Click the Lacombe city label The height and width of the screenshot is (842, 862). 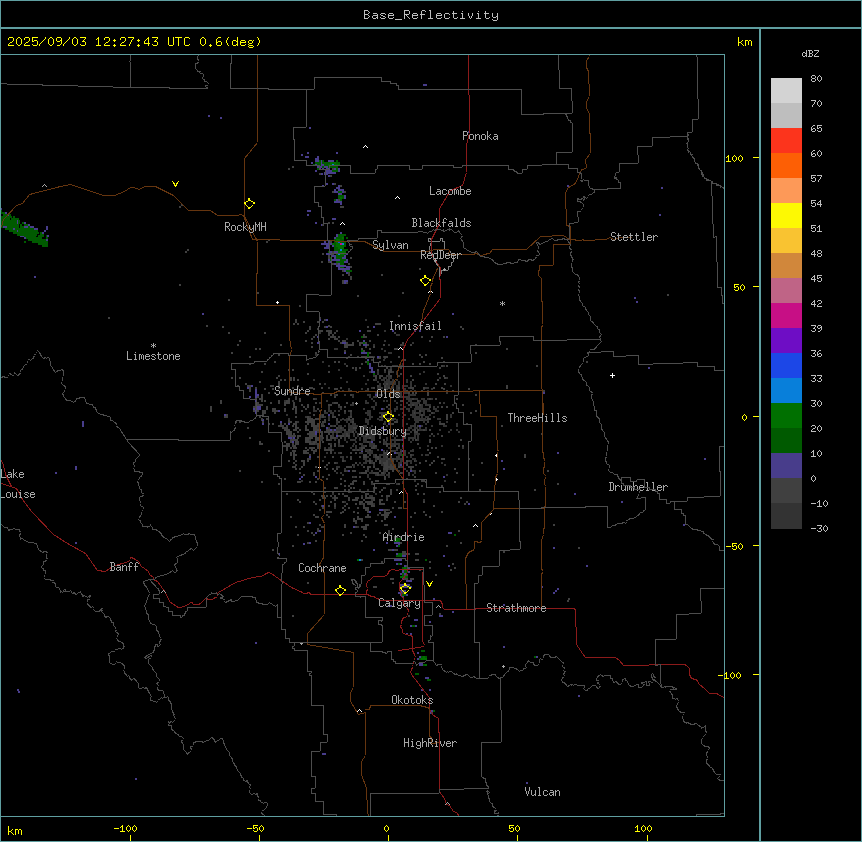450,191
